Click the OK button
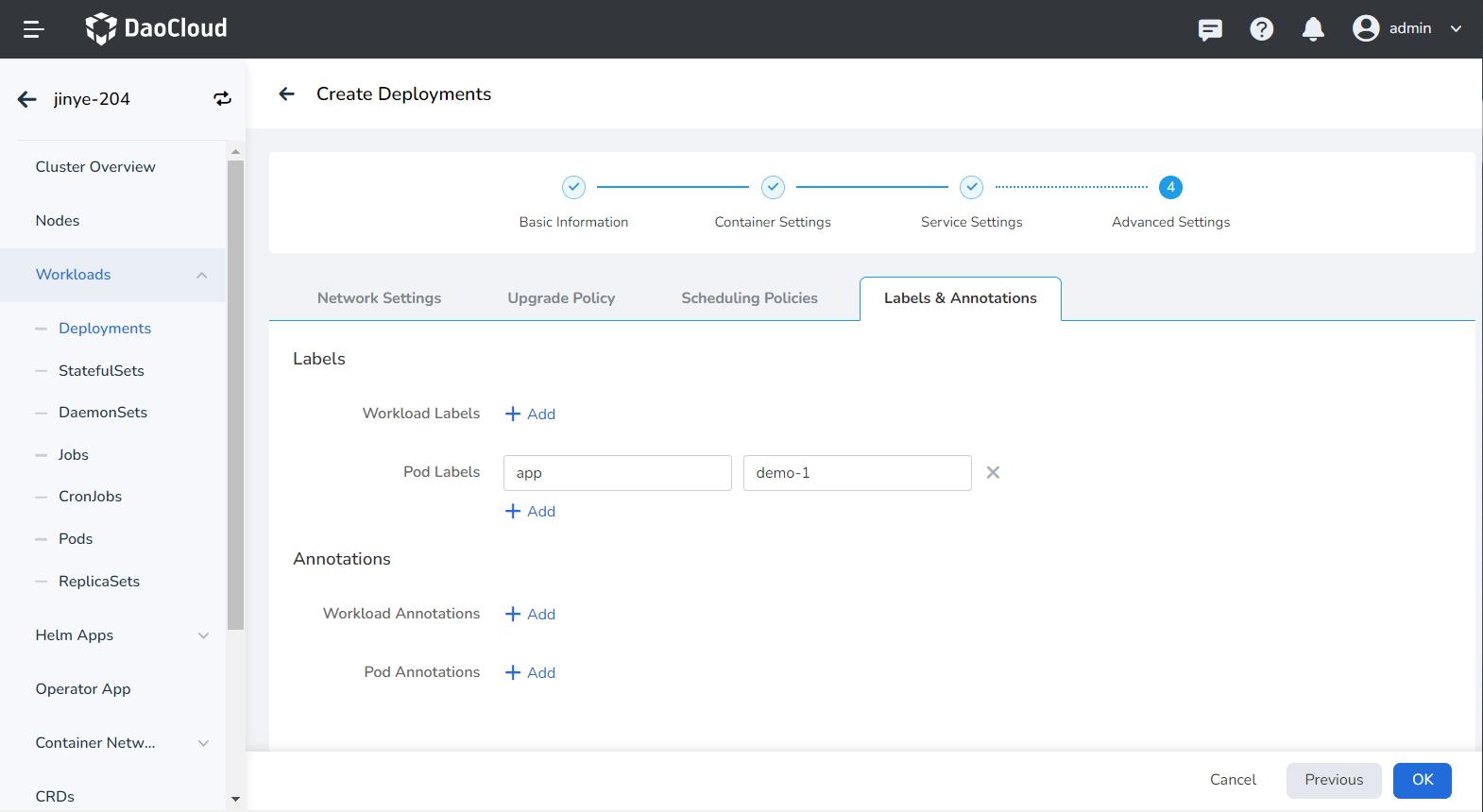The height and width of the screenshot is (812, 1483). coord(1422,780)
